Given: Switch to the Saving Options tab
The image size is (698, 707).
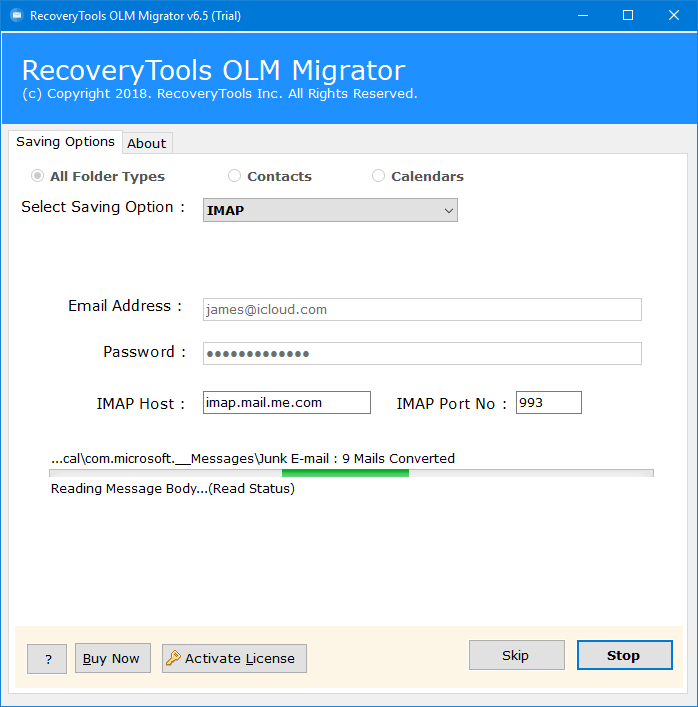Looking at the screenshot, I should pos(65,142).
